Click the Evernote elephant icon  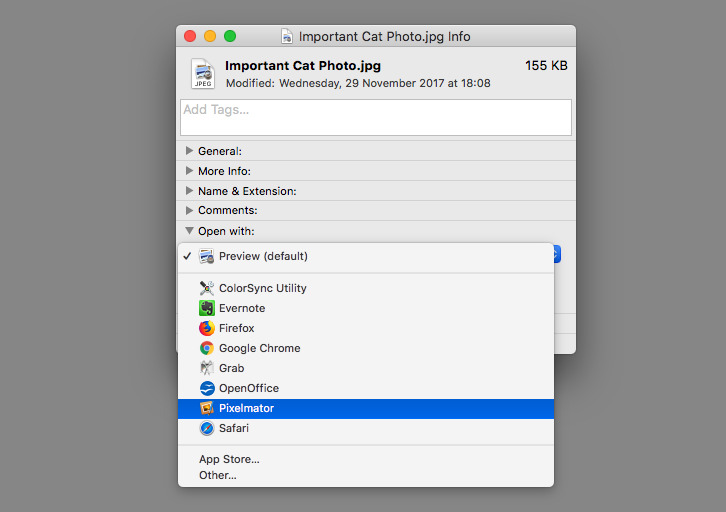tap(207, 308)
